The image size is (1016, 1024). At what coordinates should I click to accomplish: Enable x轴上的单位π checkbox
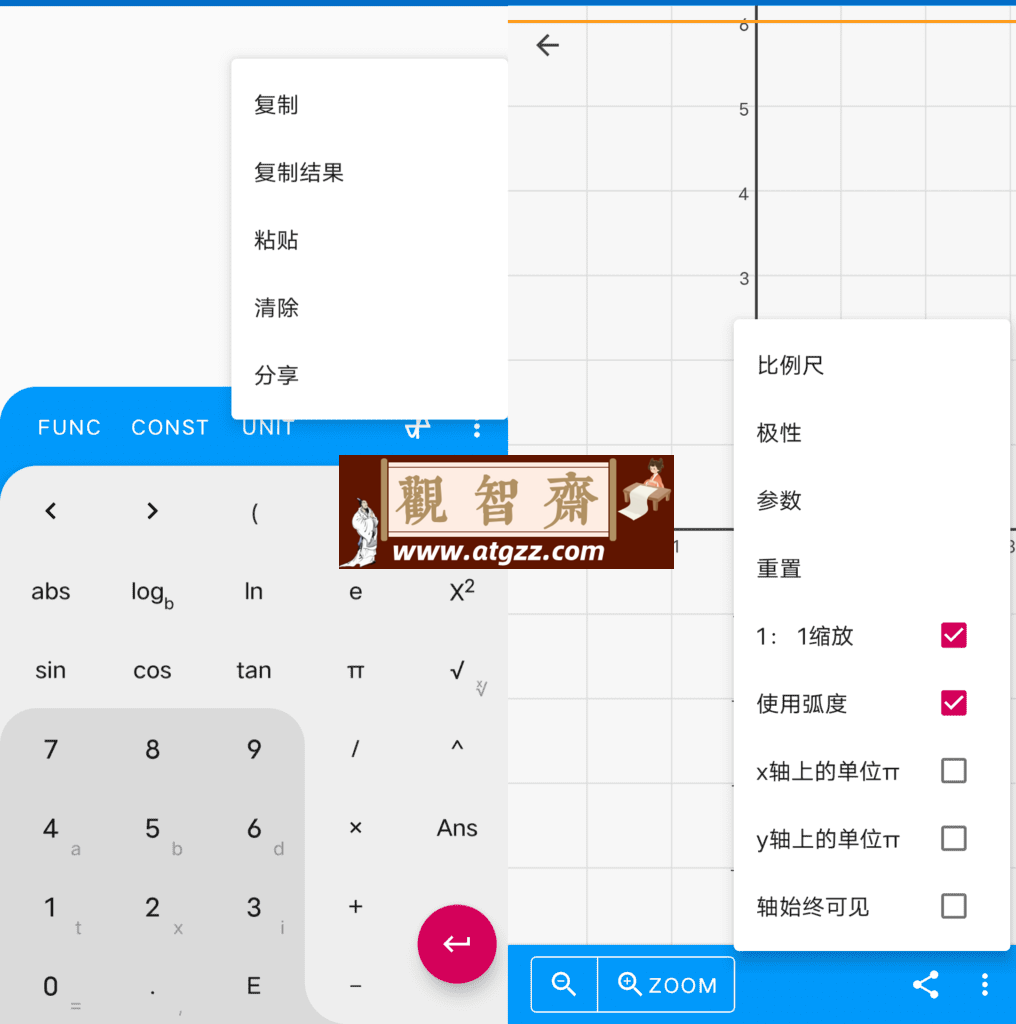[953, 771]
